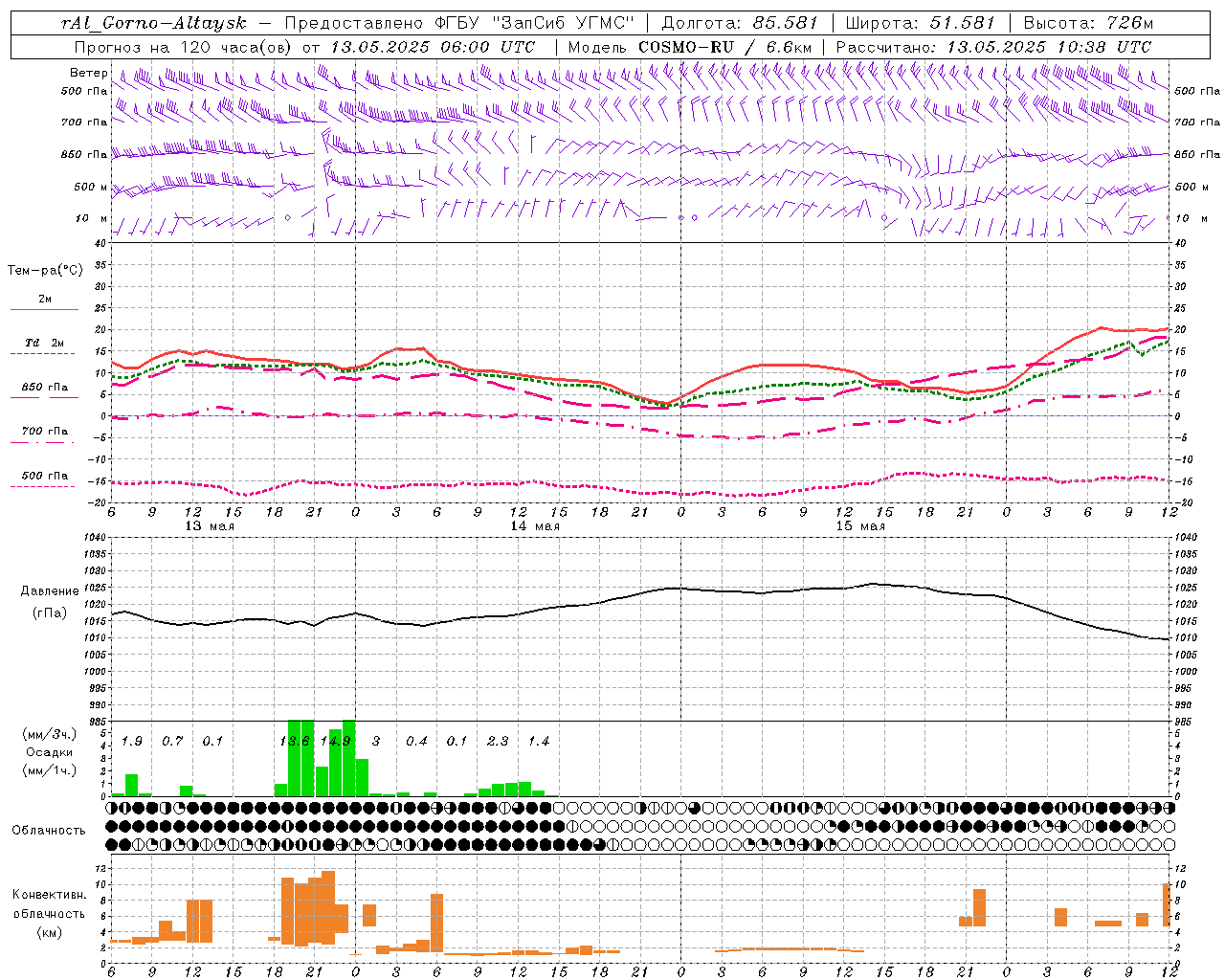Screen dimensions: 1225x980
Task: Click the 14 мая date label
Action: [x=534, y=526]
